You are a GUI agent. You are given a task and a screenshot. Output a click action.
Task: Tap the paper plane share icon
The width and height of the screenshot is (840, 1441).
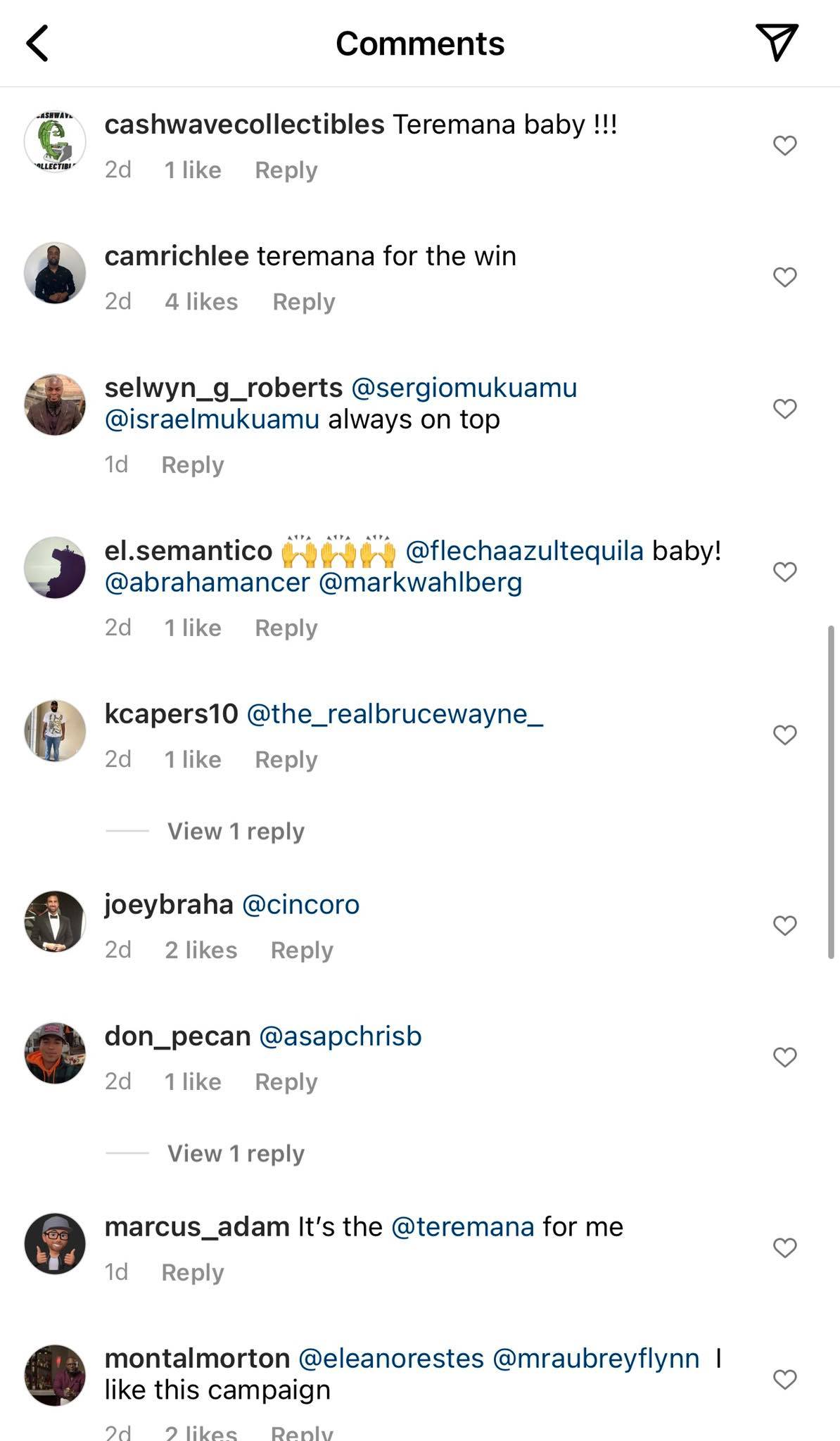coord(776,42)
